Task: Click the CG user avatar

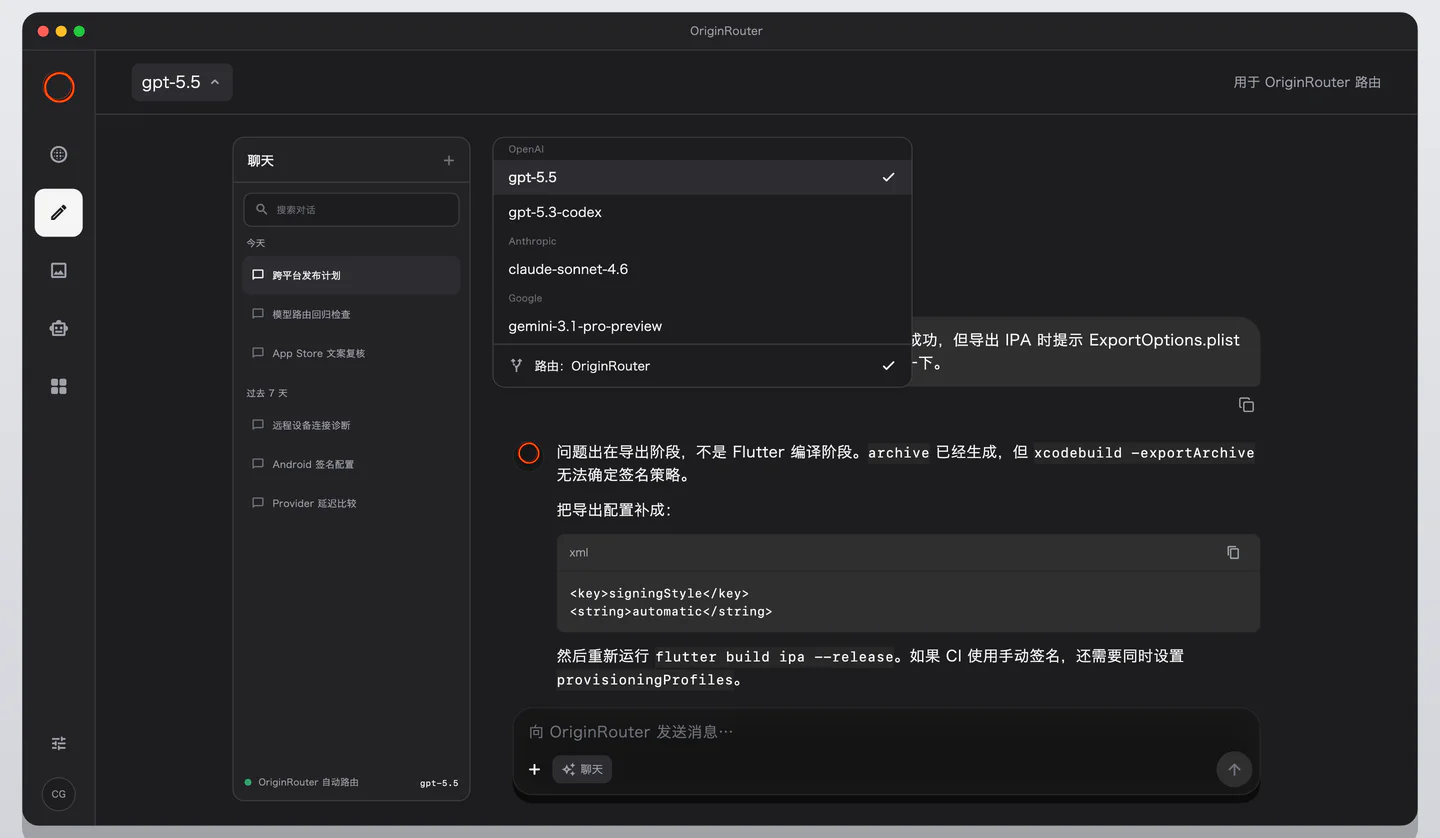Action: point(59,794)
